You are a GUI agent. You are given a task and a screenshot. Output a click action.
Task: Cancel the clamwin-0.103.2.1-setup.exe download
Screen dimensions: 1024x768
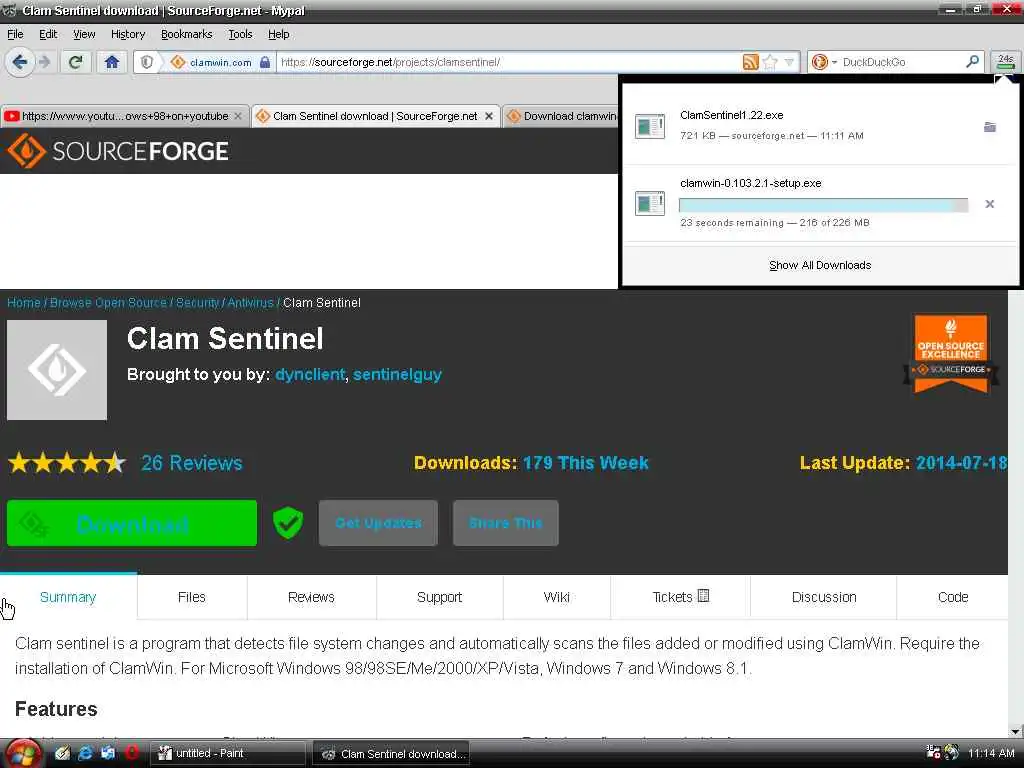coord(989,204)
